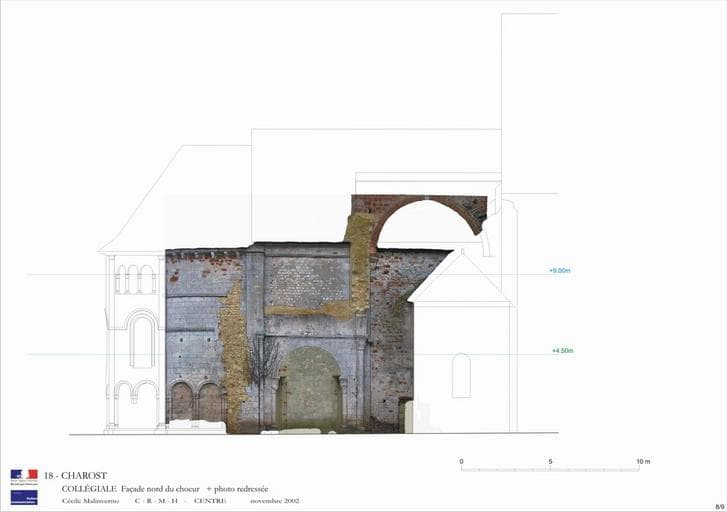Click the large central arched doorway

click(x=311, y=388)
